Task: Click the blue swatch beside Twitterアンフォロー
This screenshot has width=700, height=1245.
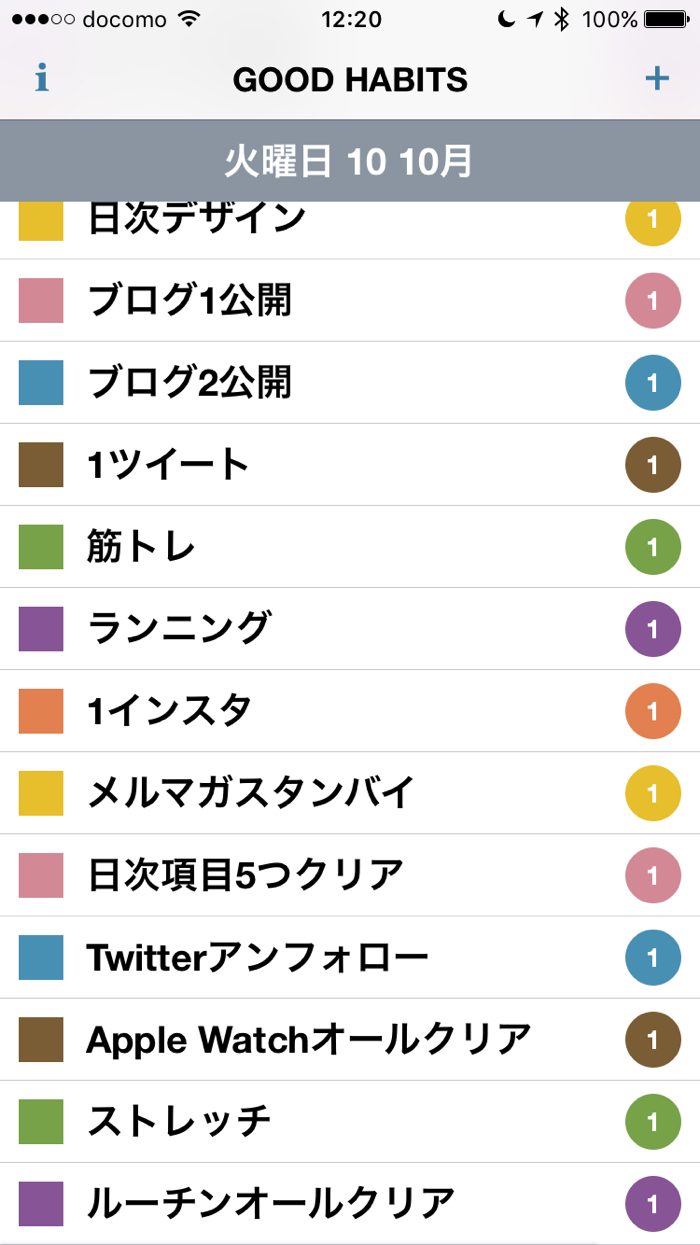Action: [41, 957]
